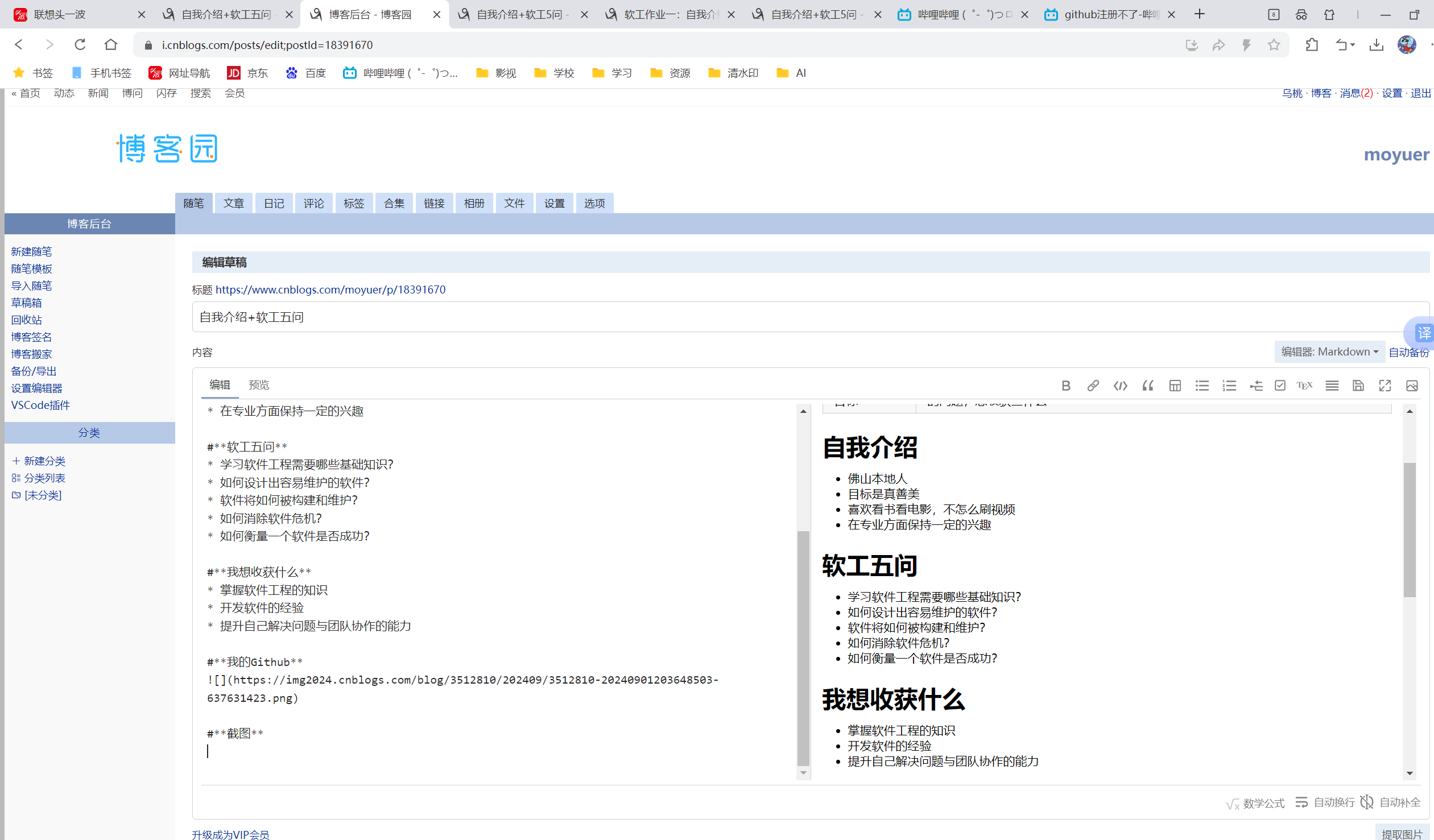This screenshot has height=840, width=1434.
Task: Click the post title input field
Action: (797, 317)
